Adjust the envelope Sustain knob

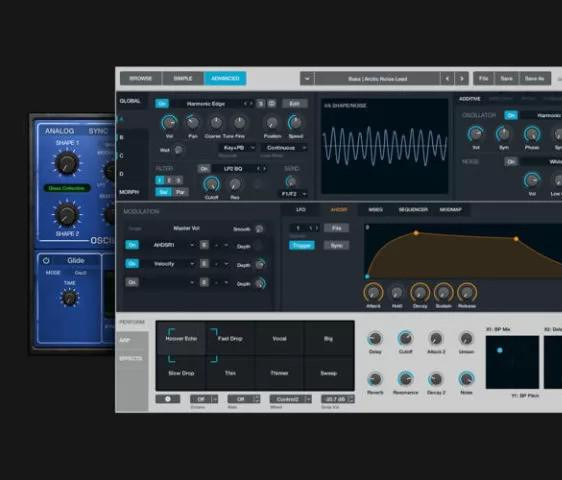(443, 293)
